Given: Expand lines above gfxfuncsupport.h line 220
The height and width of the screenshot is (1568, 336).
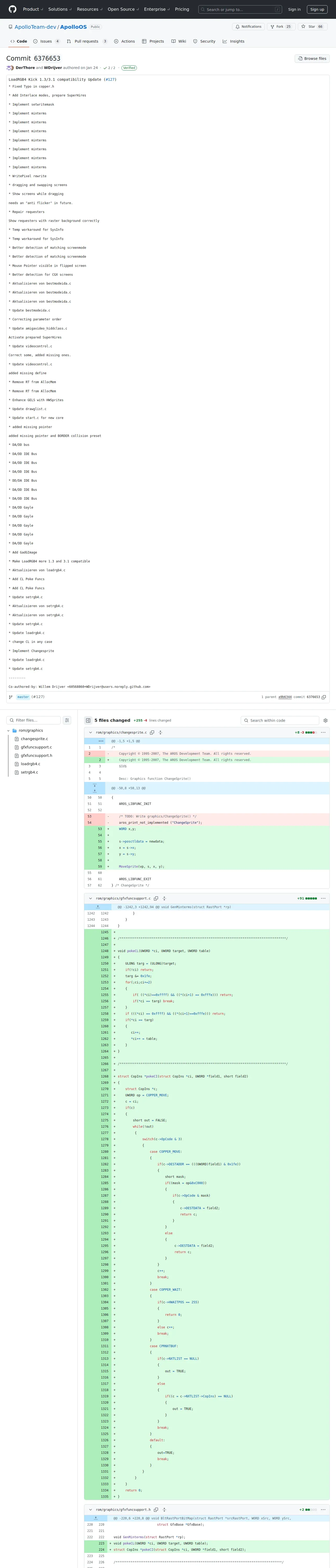Looking at the screenshot, I should coord(96,1518).
